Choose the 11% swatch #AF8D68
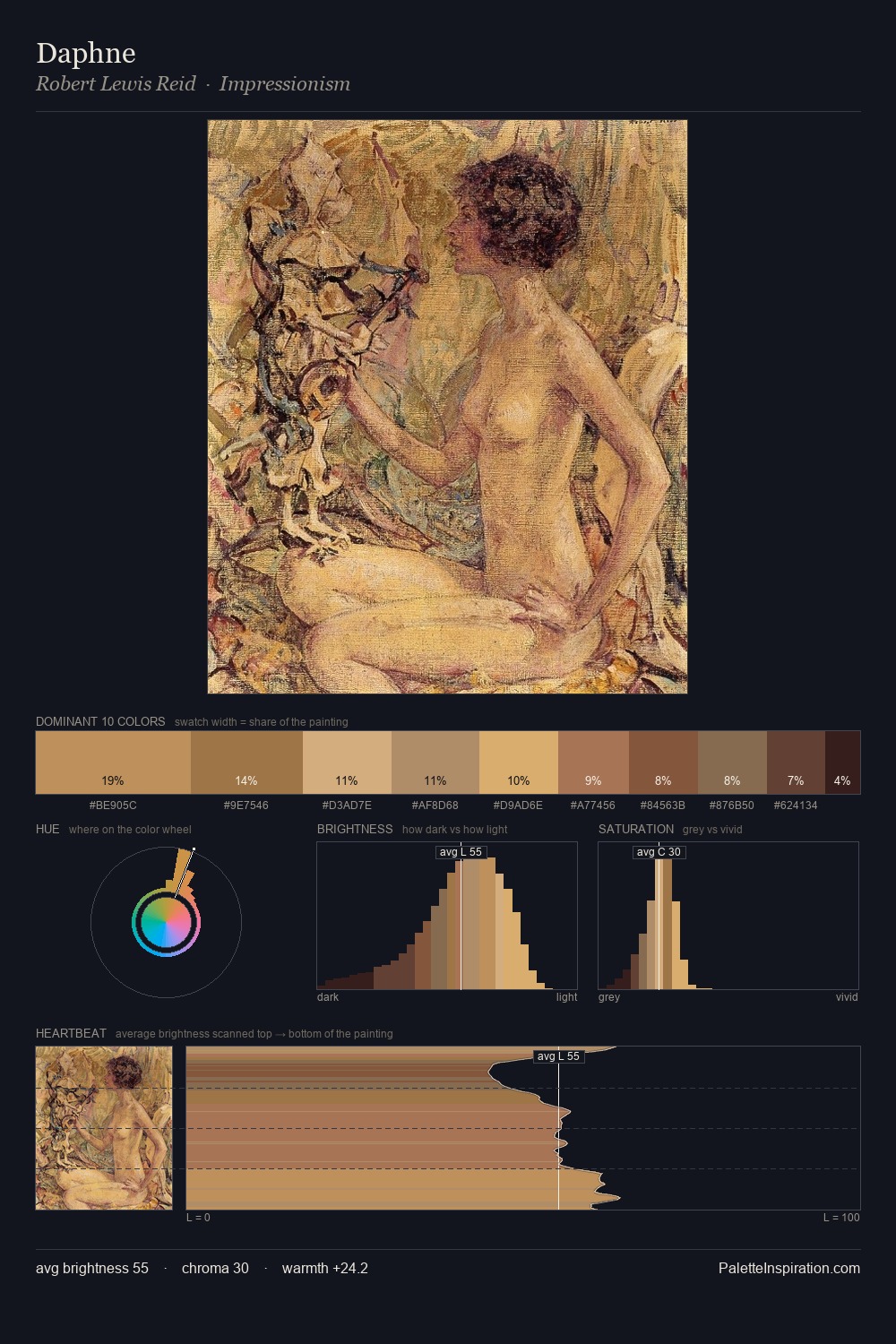The height and width of the screenshot is (1344, 896). point(435,762)
